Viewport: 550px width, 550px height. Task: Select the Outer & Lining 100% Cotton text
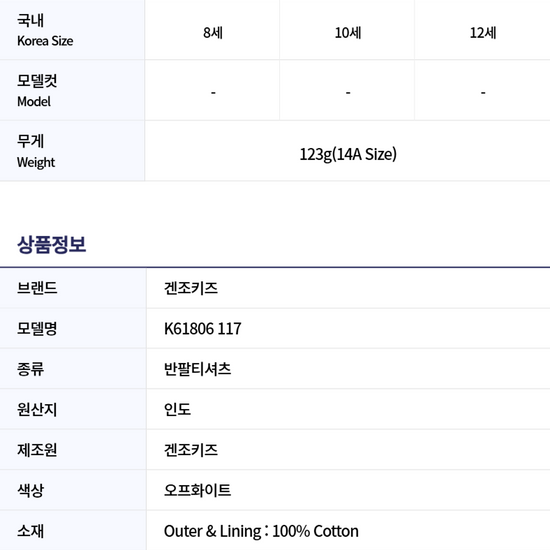(261, 531)
